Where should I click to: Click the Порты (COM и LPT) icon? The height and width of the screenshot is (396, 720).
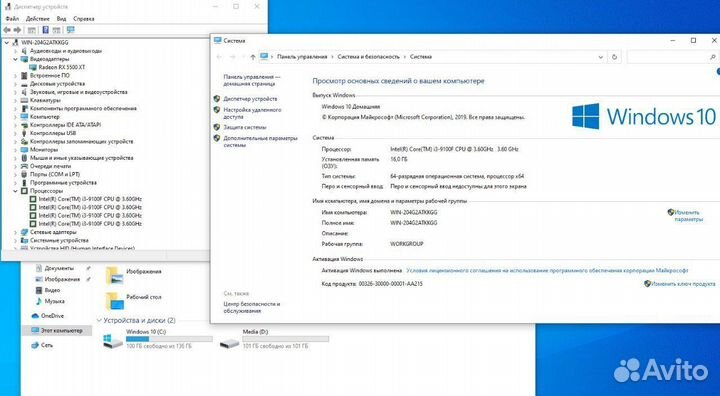pos(24,174)
